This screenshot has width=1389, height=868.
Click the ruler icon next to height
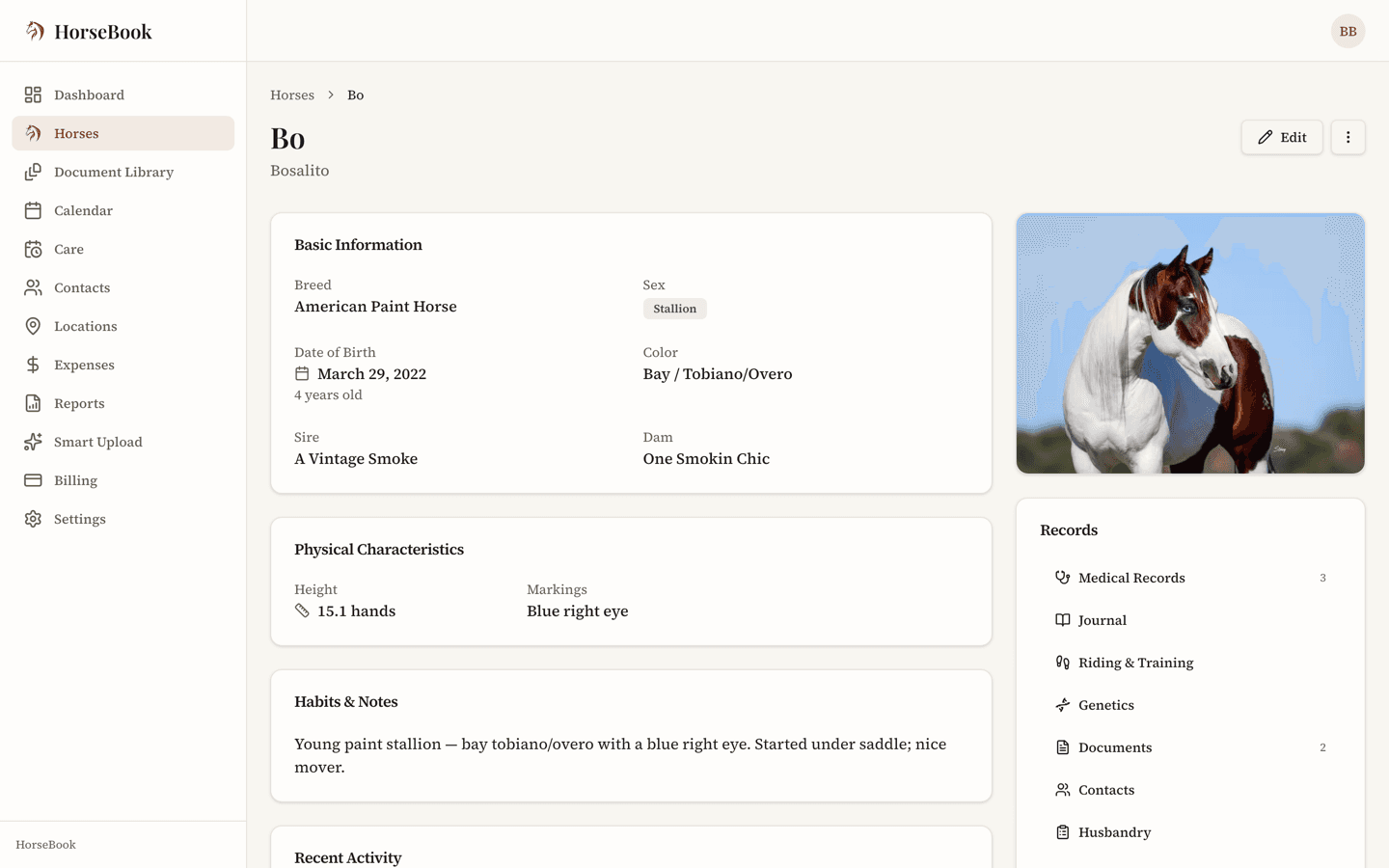(x=302, y=610)
